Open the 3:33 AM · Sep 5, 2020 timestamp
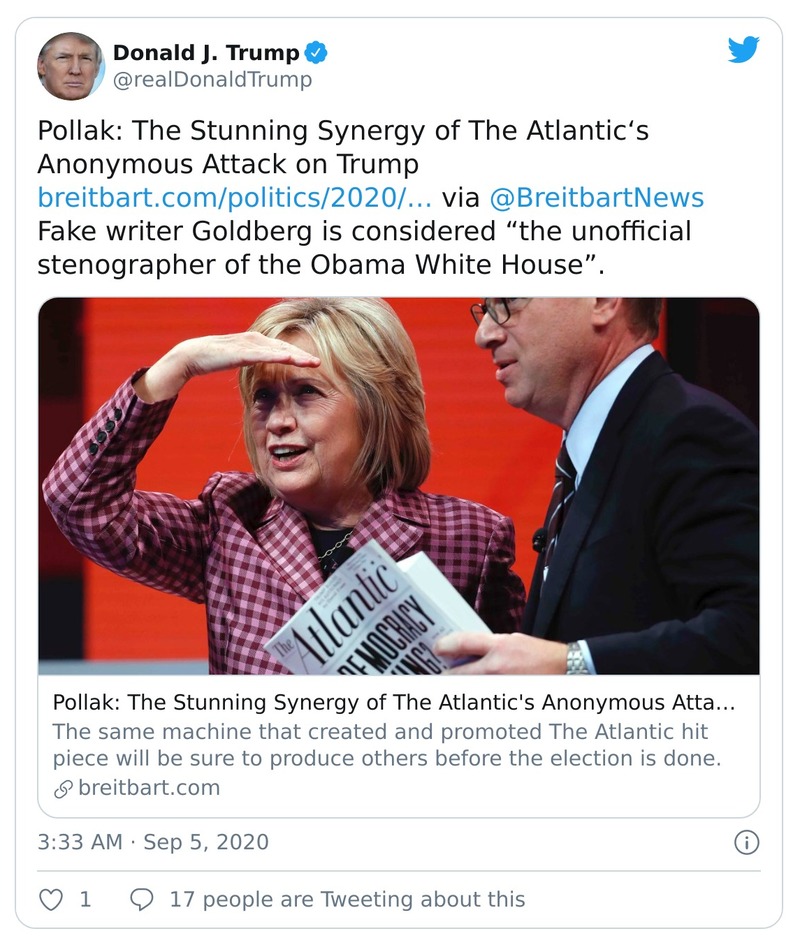Viewport: 800px width, 945px height. pyautogui.click(x=153, y=842)
